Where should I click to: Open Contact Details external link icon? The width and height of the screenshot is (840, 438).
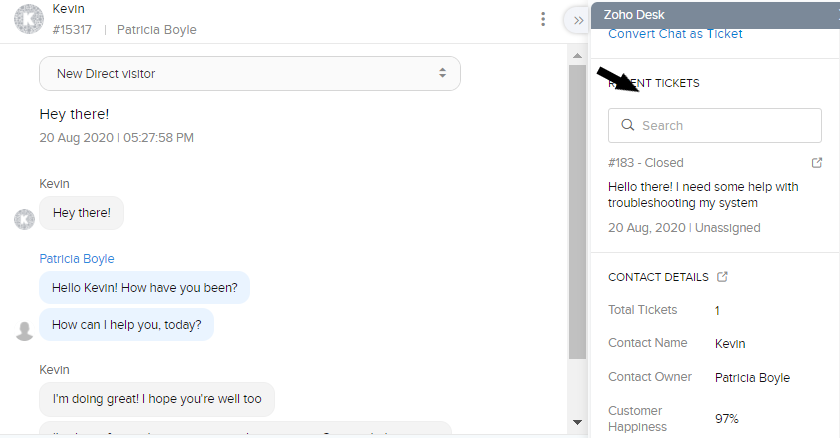(722, 277)
